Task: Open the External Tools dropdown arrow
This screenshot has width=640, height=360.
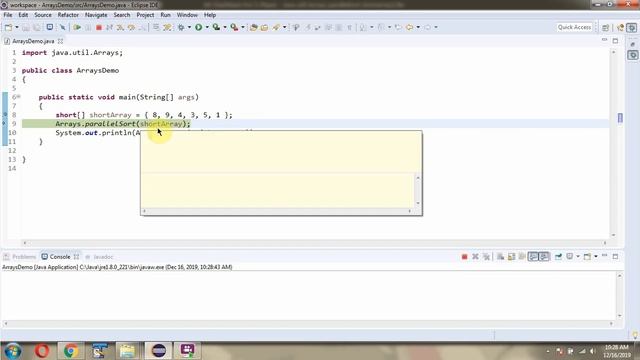Action: click(243, 27)
